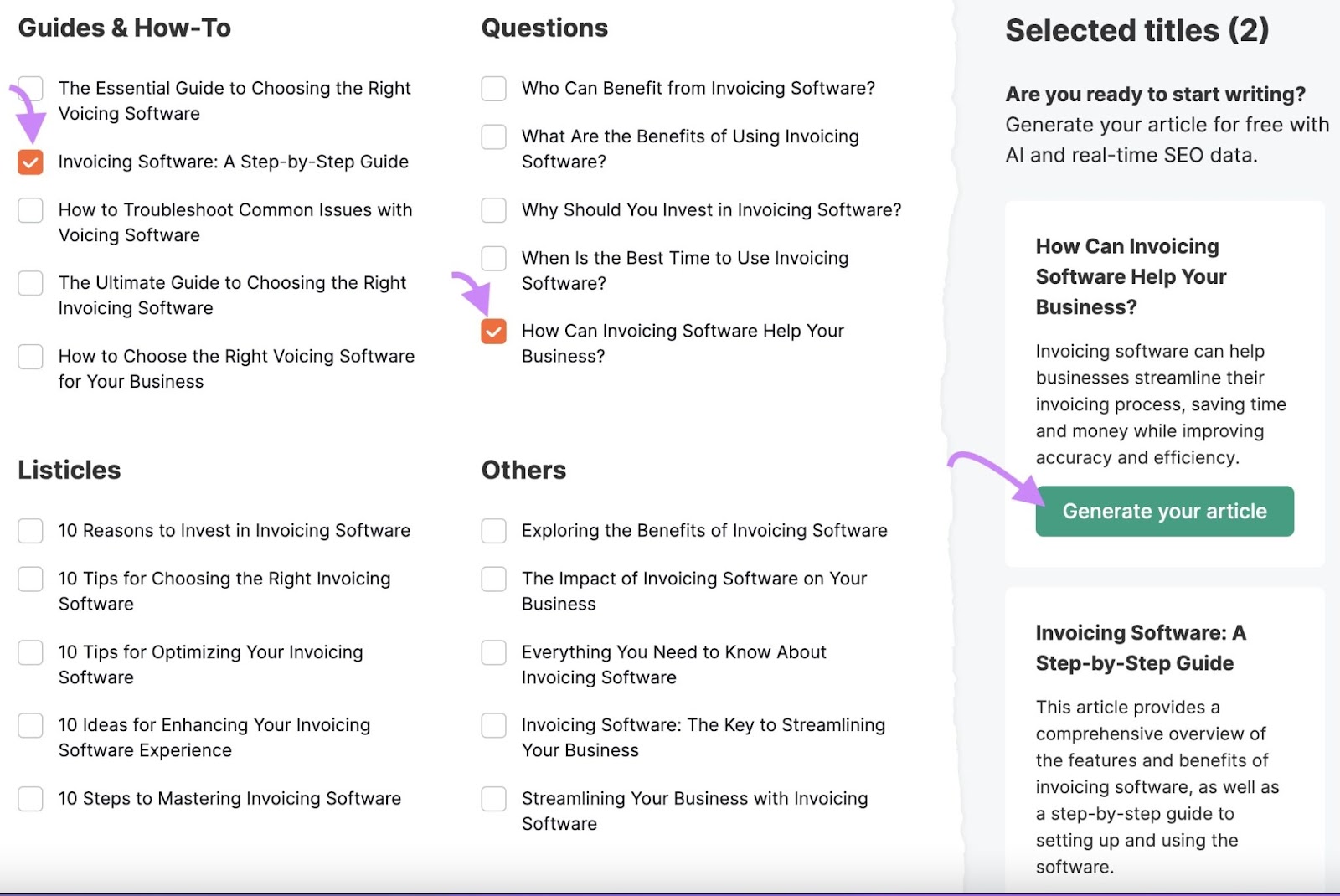Select "When Is the Best Time to Use Invoicing Software?"
The image size is (1340, 896).
[x=493, y=258]
